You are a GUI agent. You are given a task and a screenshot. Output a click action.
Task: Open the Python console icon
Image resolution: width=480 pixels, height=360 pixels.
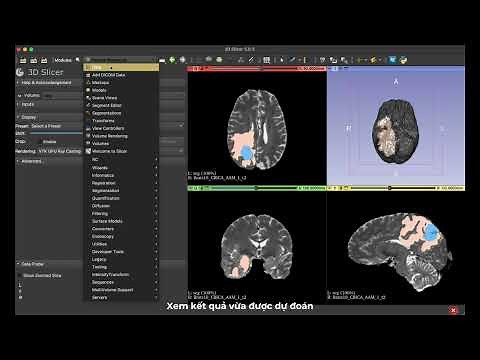pos(403,60)
